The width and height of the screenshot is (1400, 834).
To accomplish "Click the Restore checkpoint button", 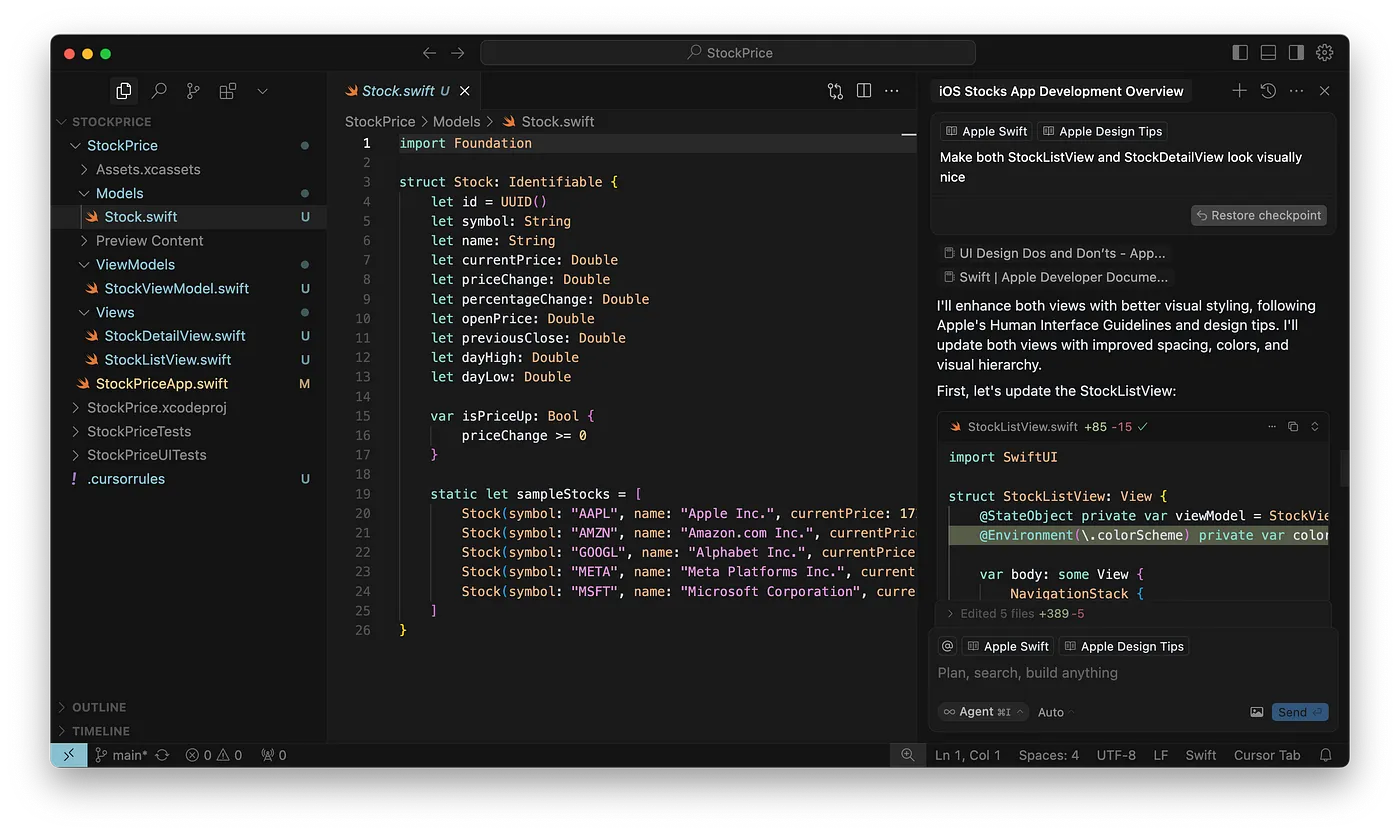I will tap(1259, 215).
